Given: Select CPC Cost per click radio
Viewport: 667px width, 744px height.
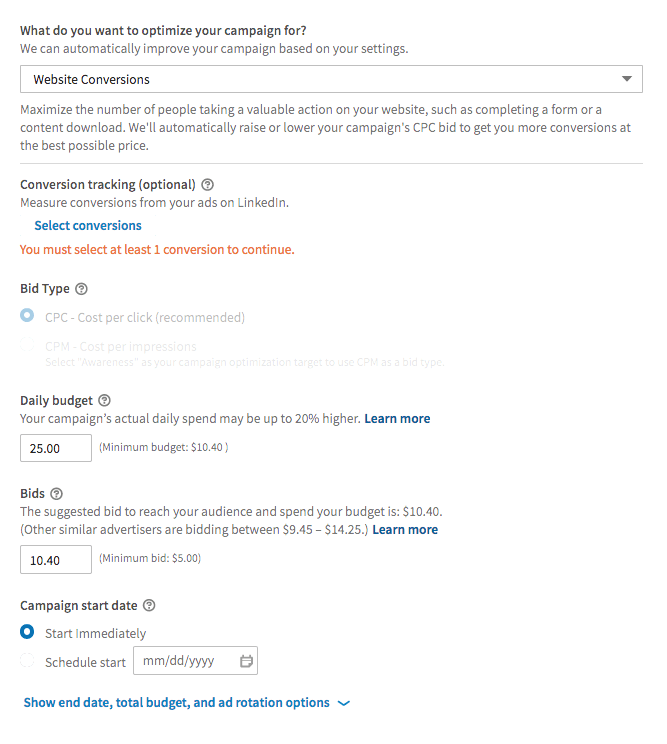Looking at the screenshot, I should pyautogui.click(x=27, y=316).
